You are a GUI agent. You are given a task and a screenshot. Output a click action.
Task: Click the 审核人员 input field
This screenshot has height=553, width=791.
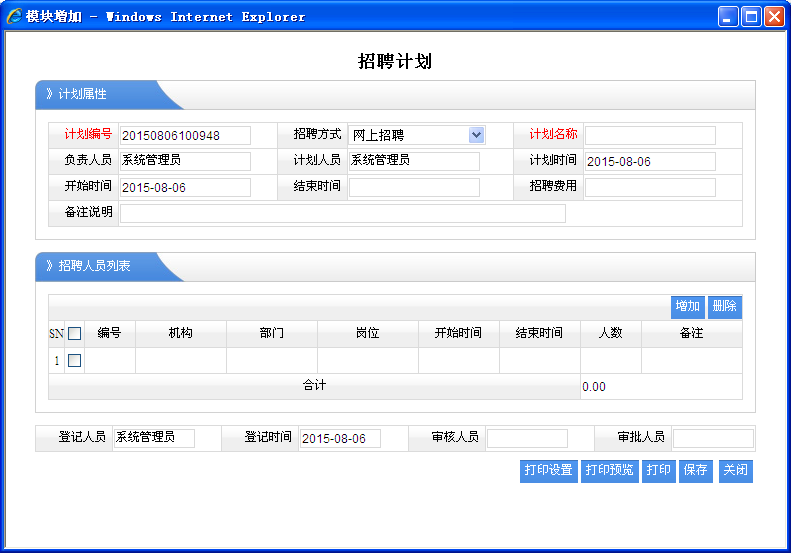(527, 438)
